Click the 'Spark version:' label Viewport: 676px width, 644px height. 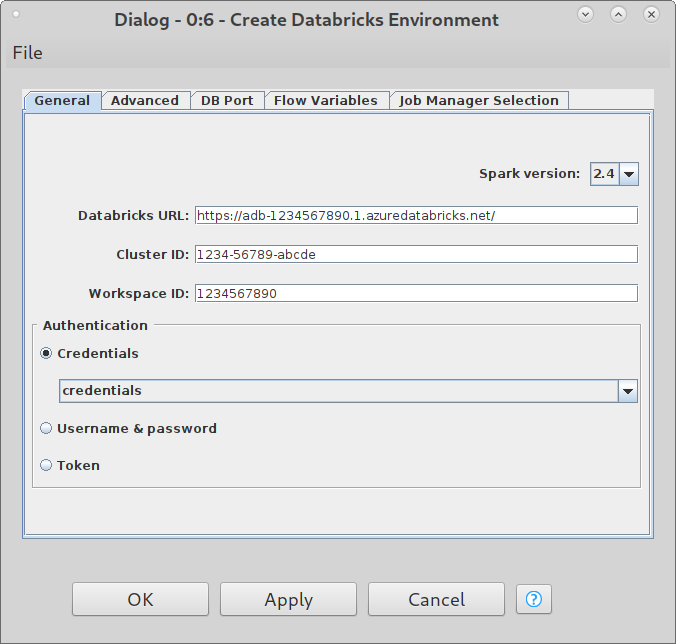[530, 174]
